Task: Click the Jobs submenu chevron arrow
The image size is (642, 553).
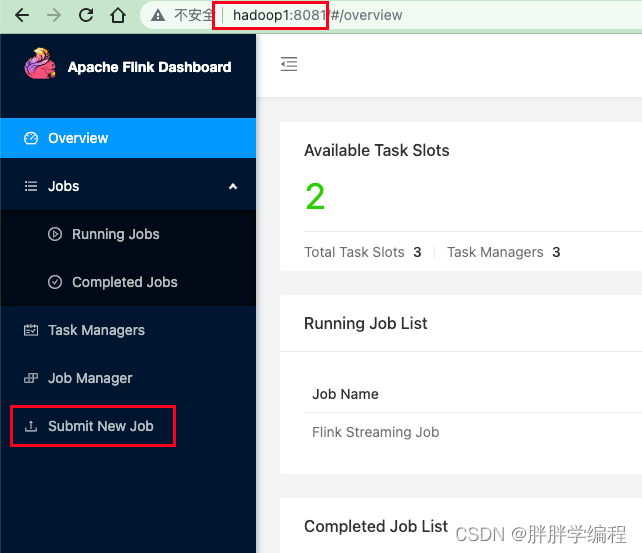Action: (233, 187)
